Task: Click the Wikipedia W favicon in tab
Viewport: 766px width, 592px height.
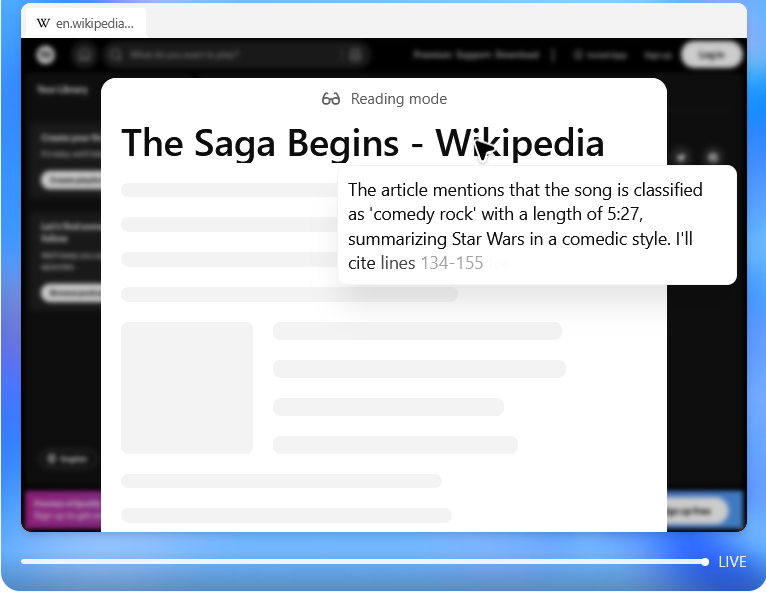Action: tap(43, 23)
